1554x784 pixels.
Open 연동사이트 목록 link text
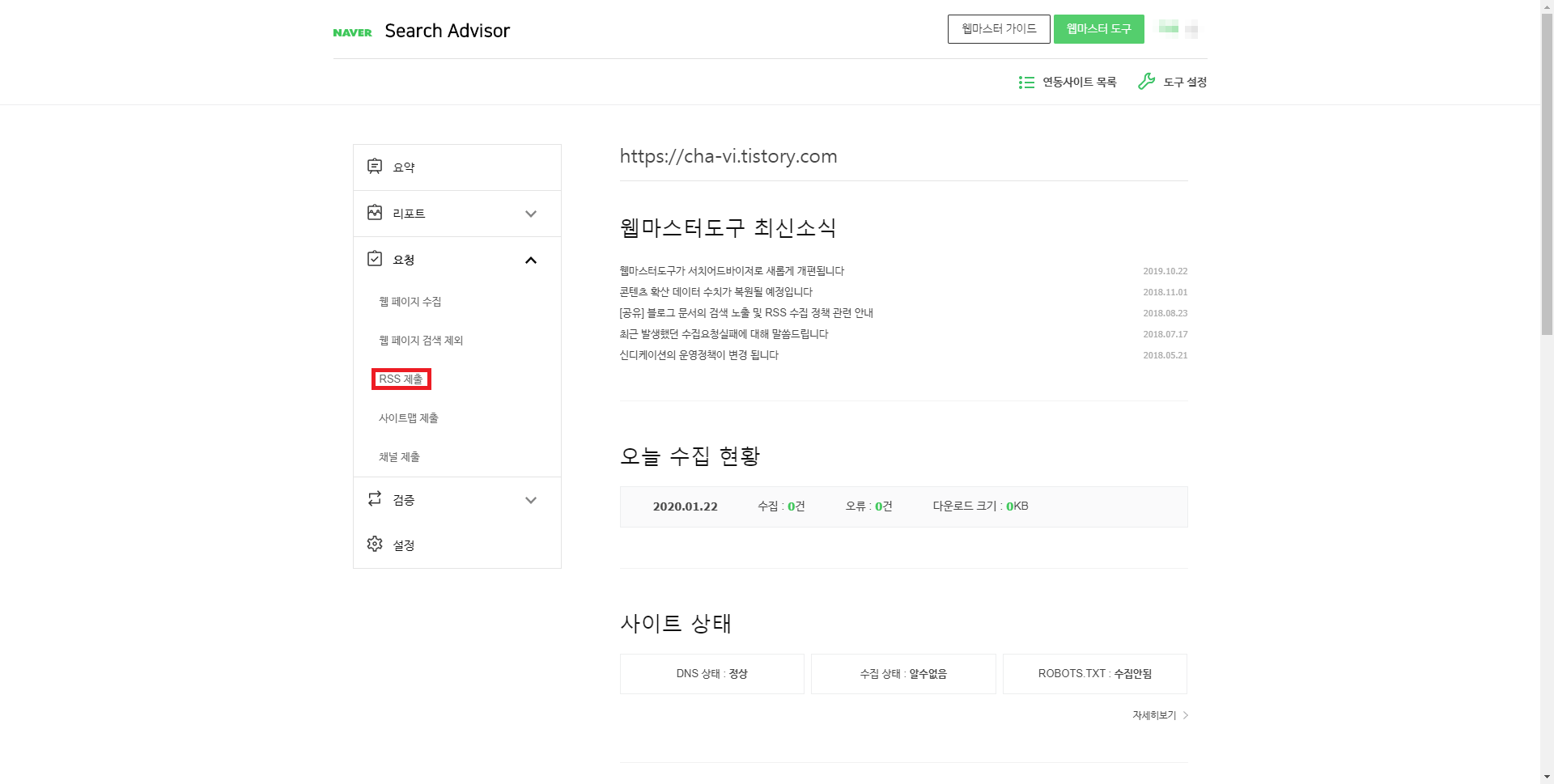point(1079,83)
